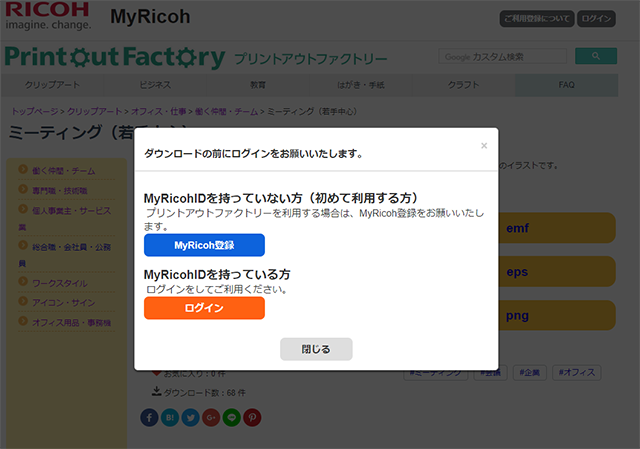The height and width of the screenshot is (449, 640).
Task: Click the MyRicoh site title
Action: 150,17
